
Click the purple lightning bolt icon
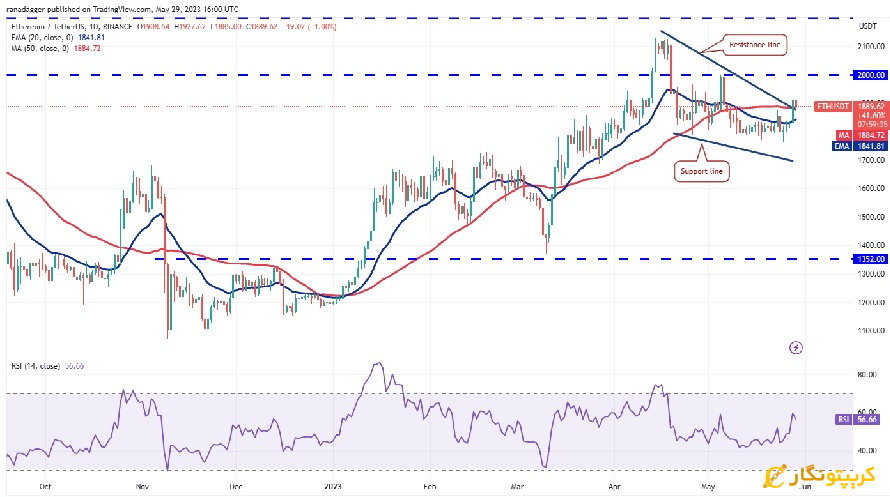[x=796, y=347]
